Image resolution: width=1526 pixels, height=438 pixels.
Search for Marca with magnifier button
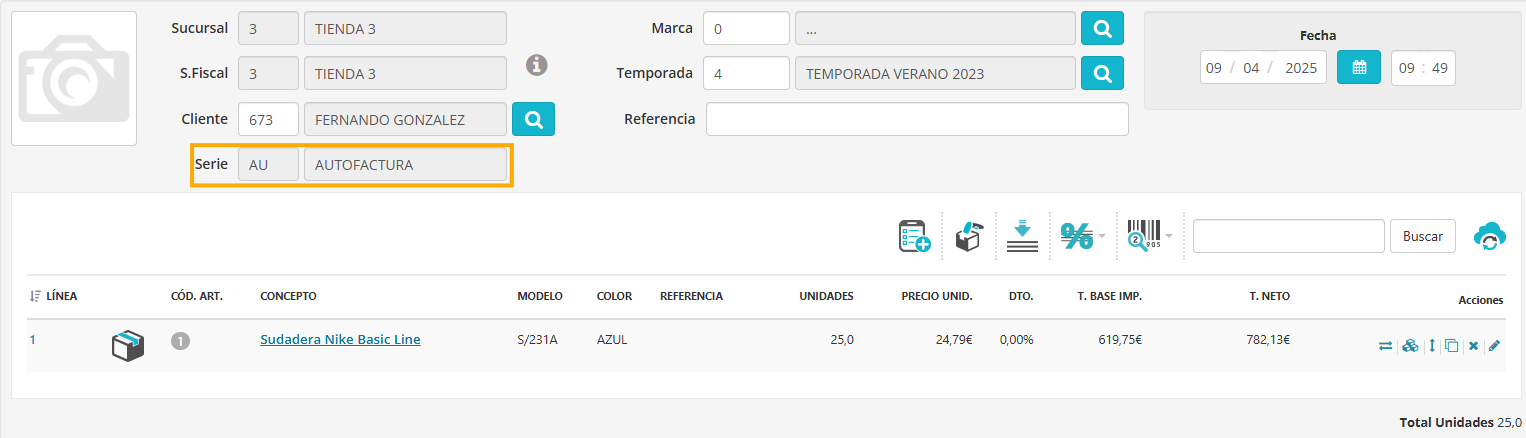[1102, 29]
